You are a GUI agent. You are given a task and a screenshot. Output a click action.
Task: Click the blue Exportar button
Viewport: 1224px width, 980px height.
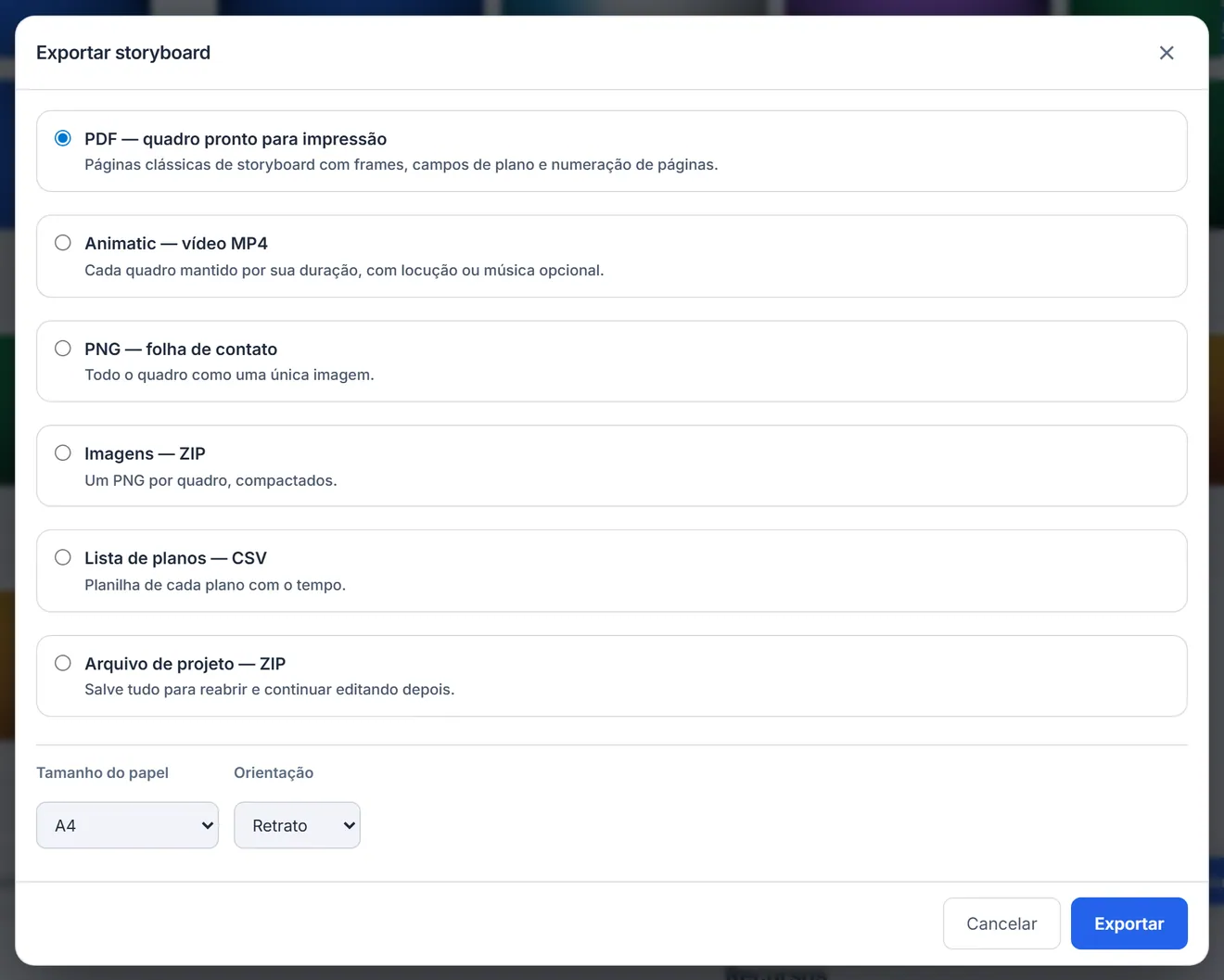coord(1129,923)
